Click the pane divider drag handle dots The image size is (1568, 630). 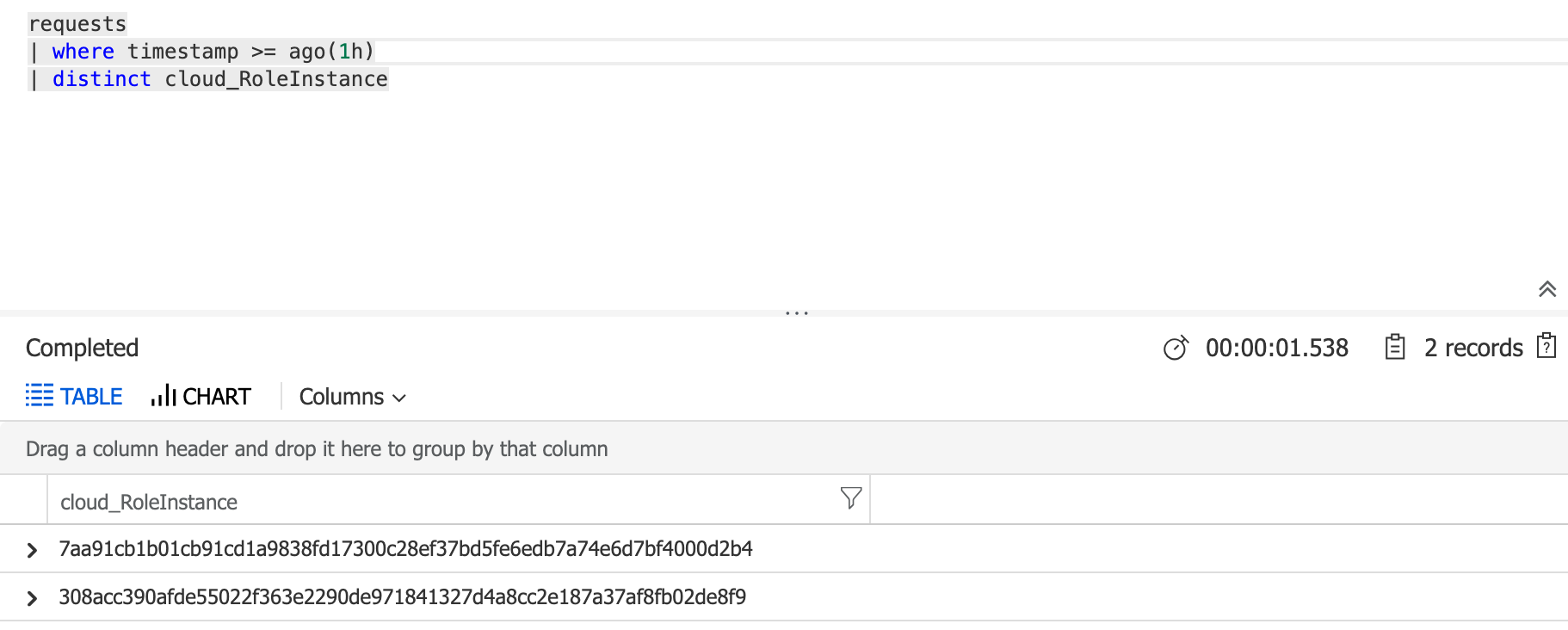pos(796,312)
